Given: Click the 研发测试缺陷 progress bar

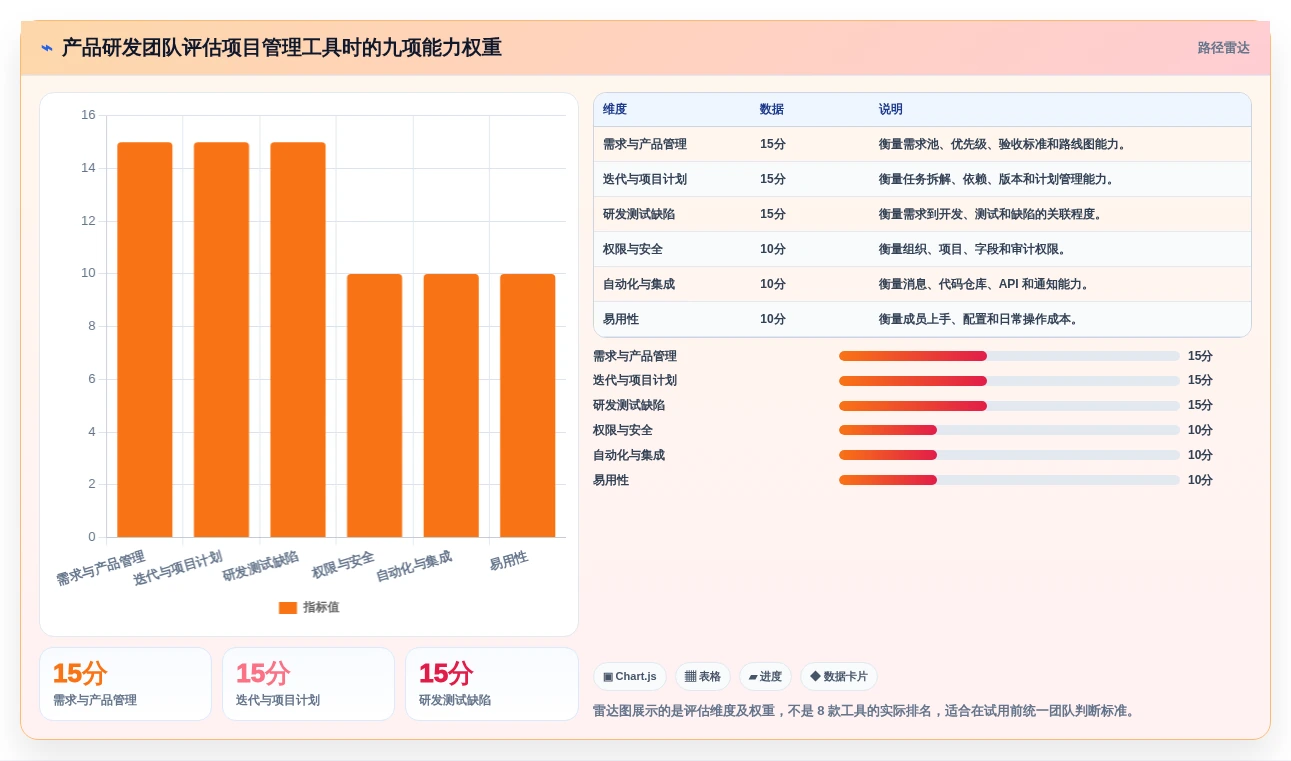Looking at the screenshot, I should coord(1009,406).
